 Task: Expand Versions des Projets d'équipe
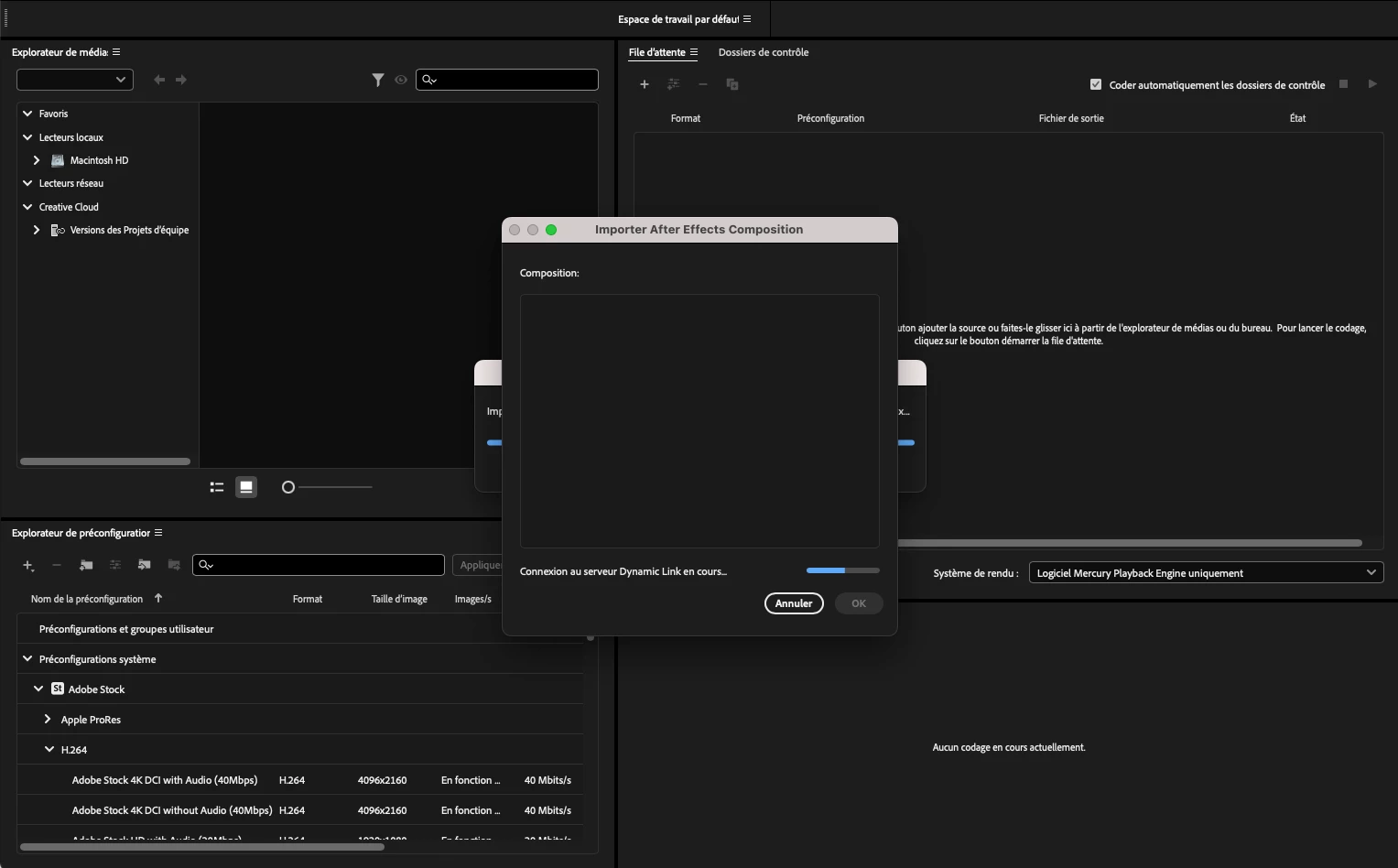coord(37,230)
